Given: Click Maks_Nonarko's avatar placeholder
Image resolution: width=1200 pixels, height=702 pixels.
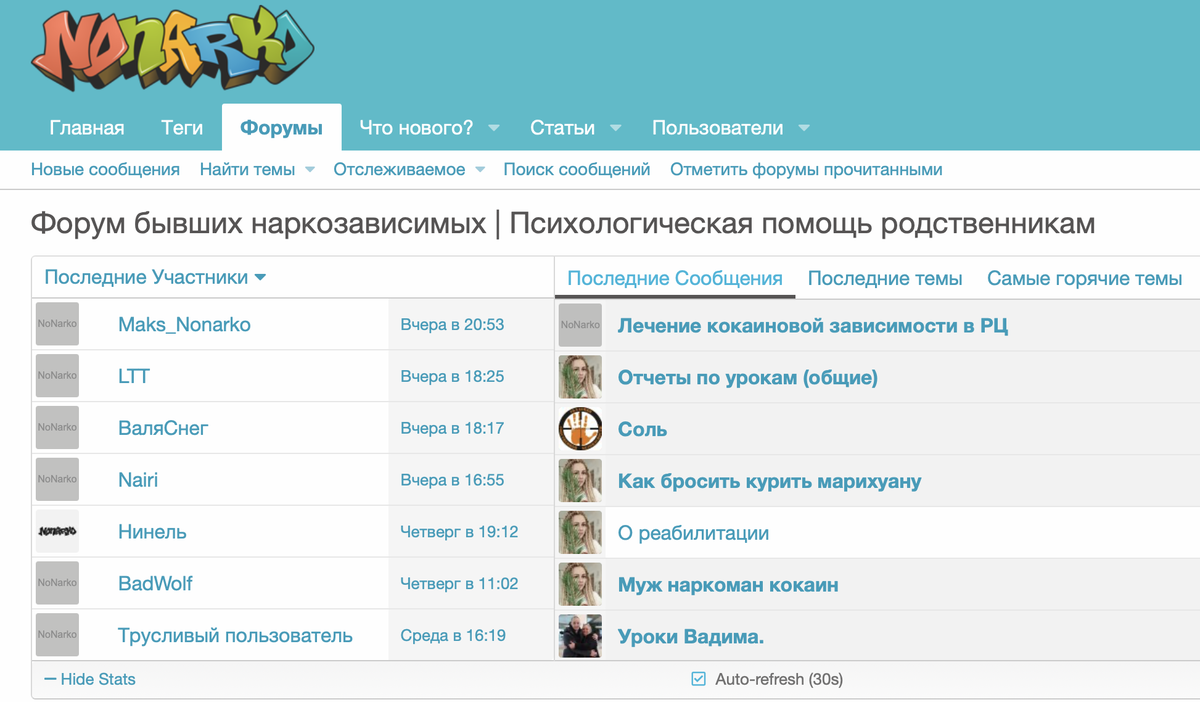Looking at the screenshot, I should tap(56, 324).
